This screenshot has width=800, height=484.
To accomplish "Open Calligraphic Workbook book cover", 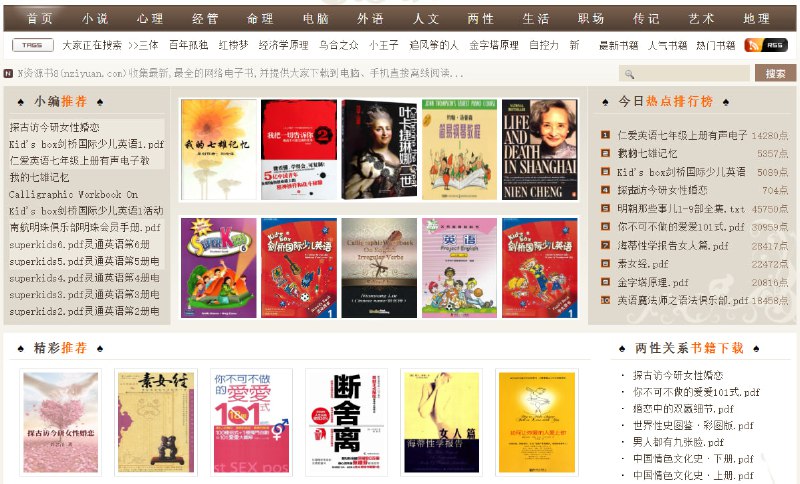I will click(x=379, y=268).
